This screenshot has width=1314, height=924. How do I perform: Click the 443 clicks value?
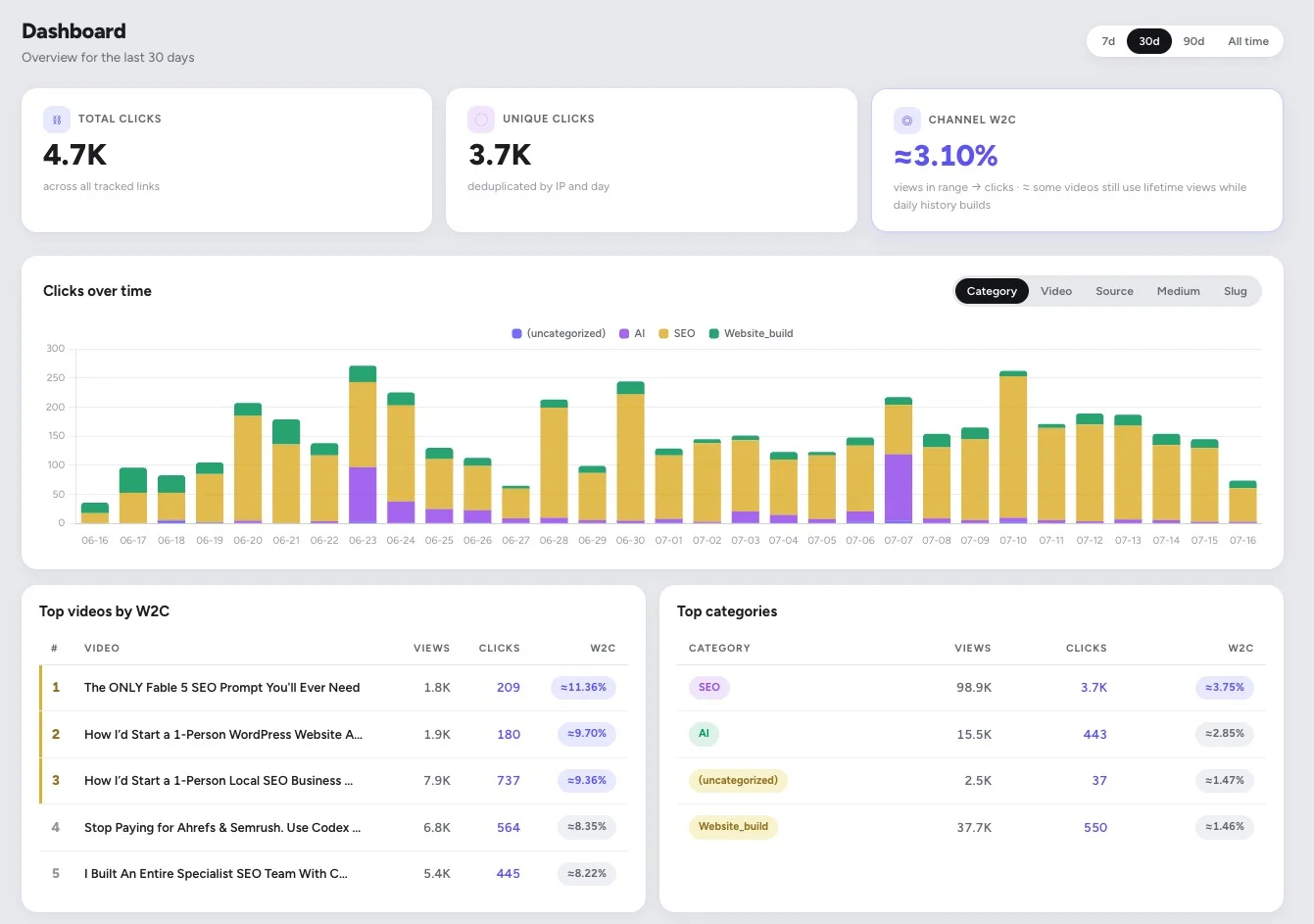(x=1095, y=734)
